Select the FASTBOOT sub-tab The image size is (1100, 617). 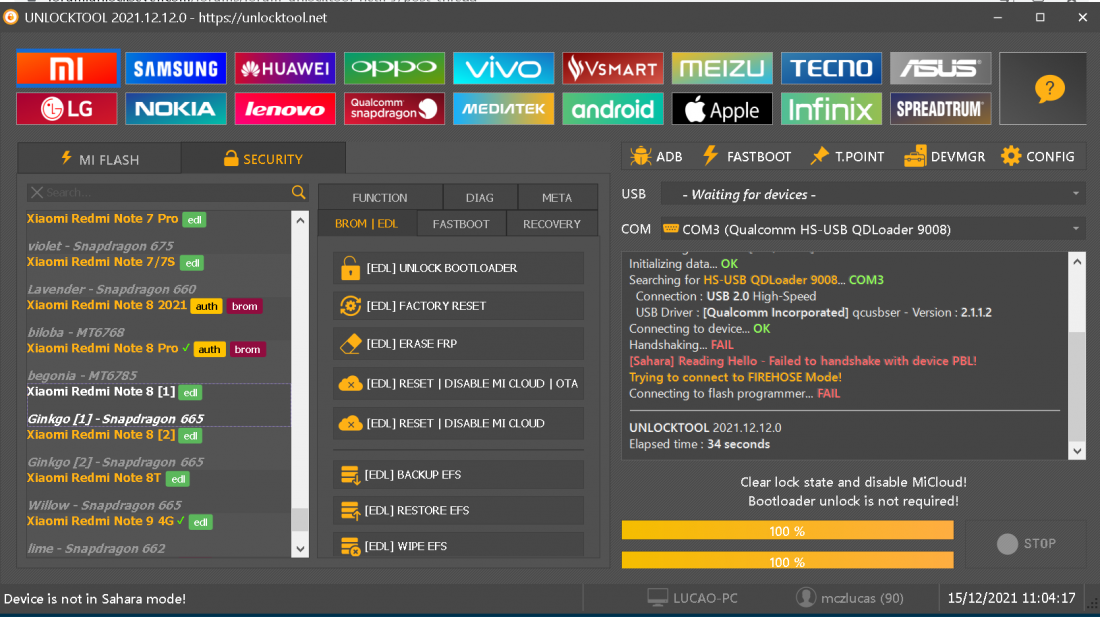461,224
